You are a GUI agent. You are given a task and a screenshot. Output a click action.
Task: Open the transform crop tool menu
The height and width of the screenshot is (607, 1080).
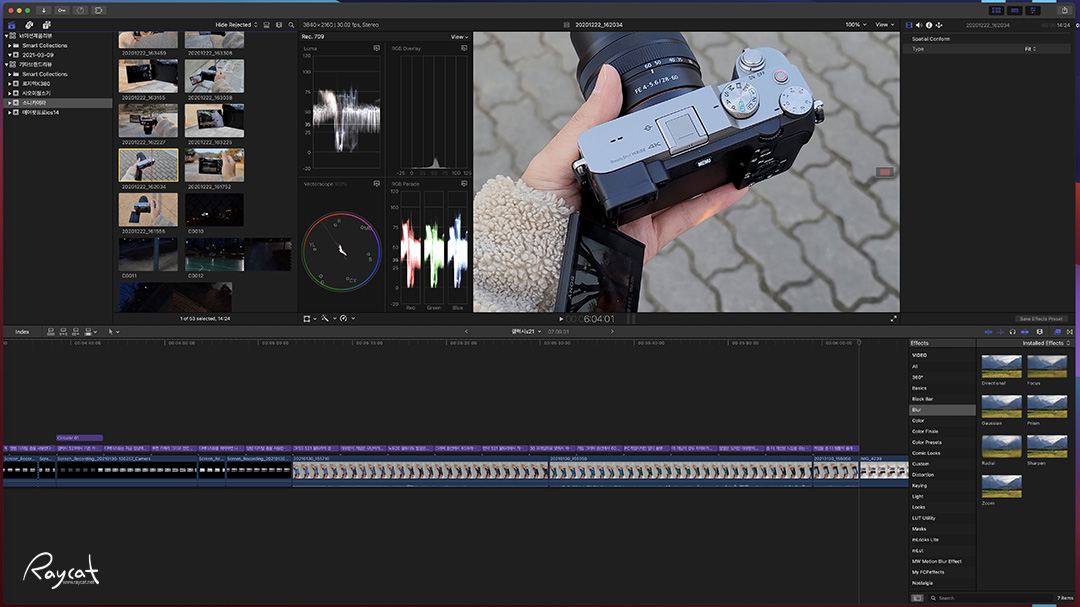308,318
